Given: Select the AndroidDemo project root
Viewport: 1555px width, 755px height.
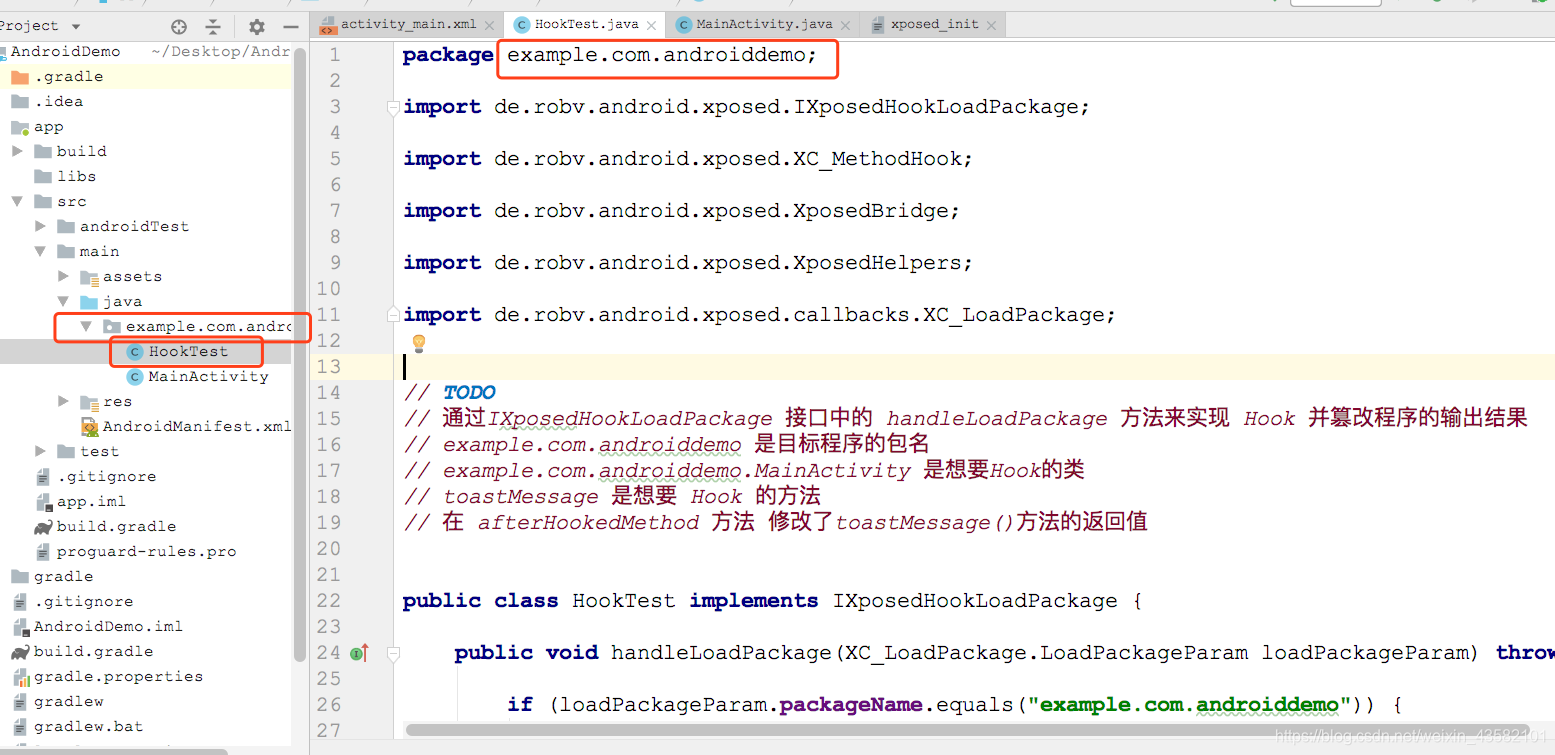Looking at the screenshot, I should 65,51.
